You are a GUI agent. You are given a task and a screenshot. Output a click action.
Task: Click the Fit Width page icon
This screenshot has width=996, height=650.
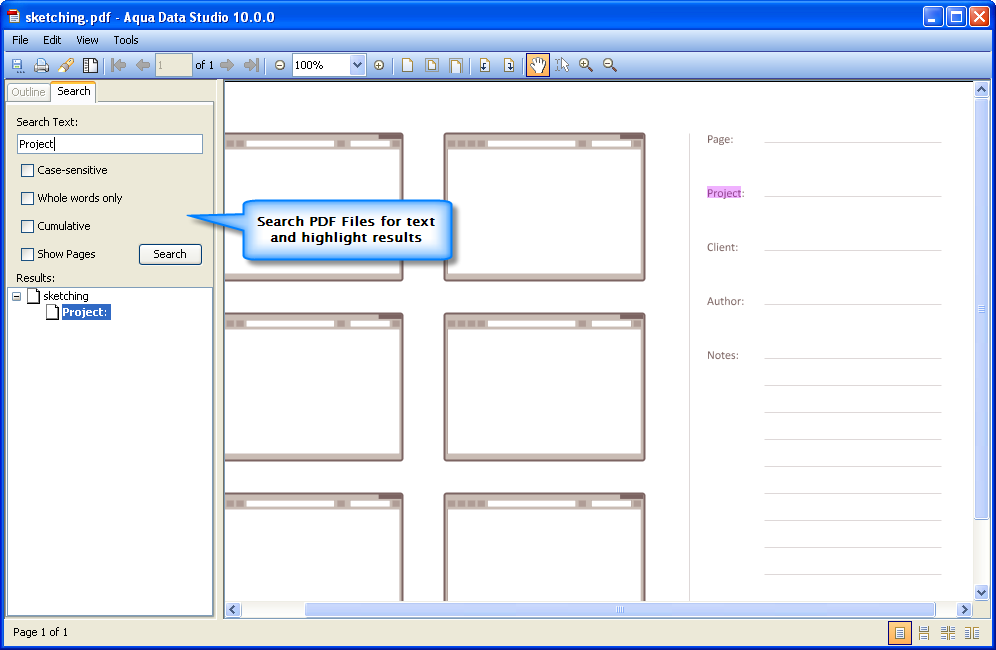455,65
